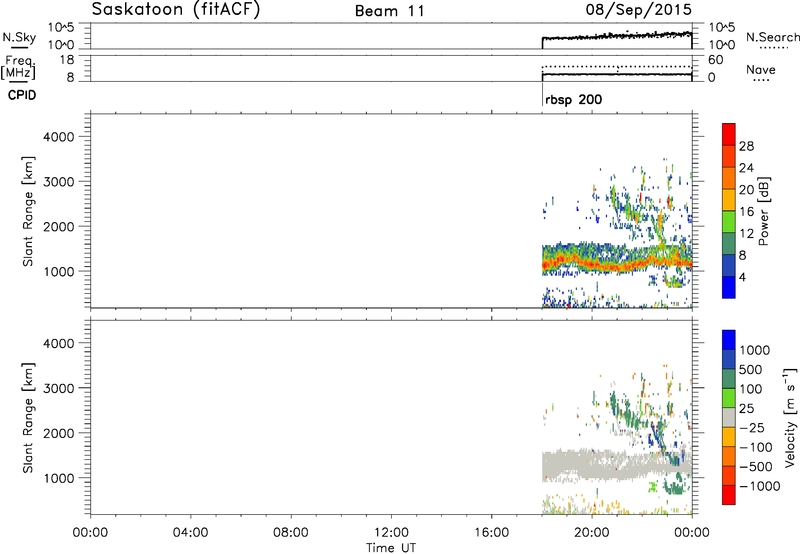This screenshot has width=800, height=554.
Task: Click the 60 tick on the Nave axis
Action: (x=715, y=60)
